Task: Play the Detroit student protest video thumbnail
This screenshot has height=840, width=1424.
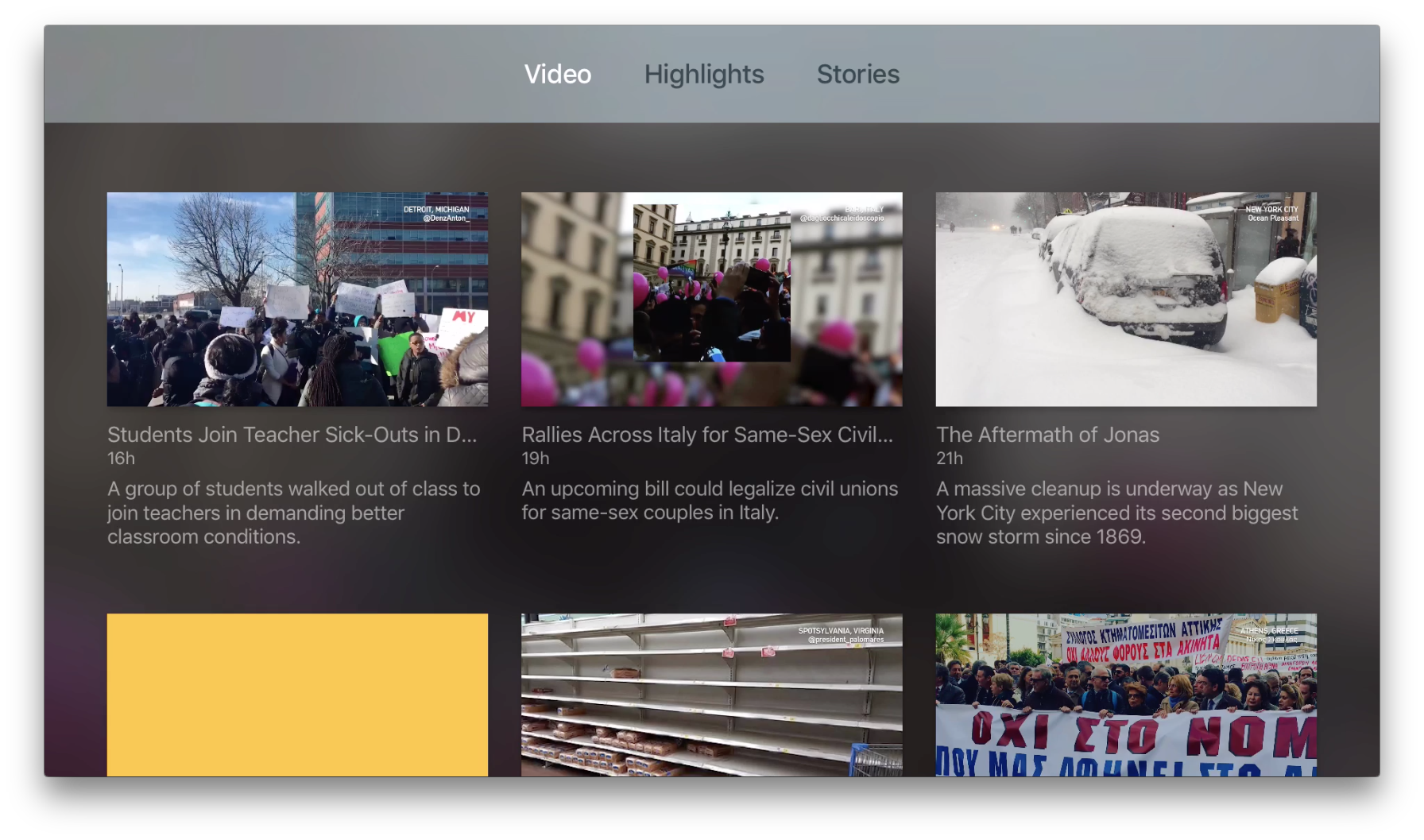Action: 297,300
